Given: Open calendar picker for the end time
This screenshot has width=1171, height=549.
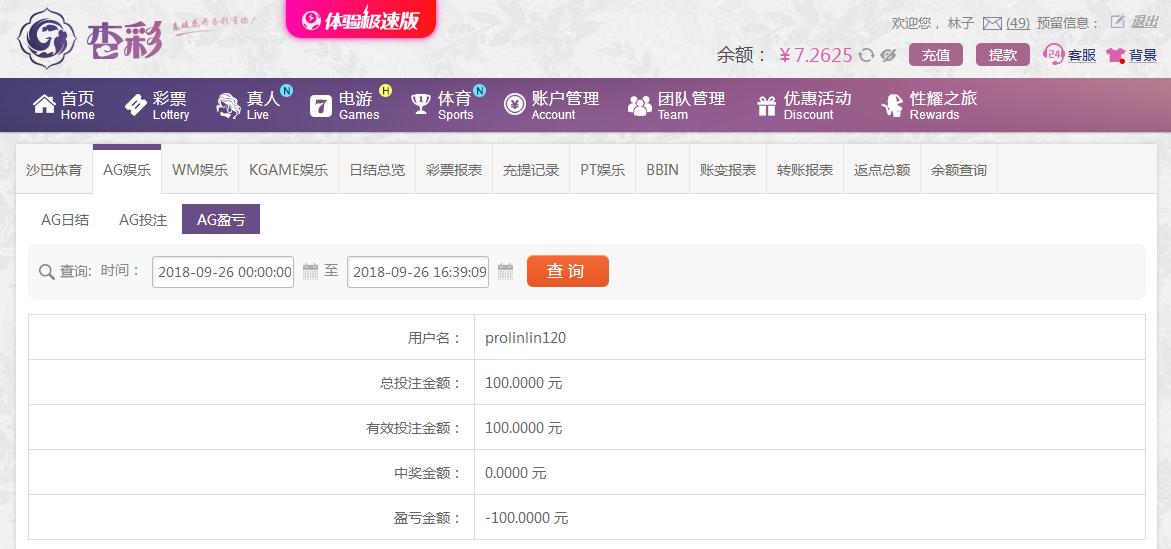Looking at the screenshot, I should (x=505, y=271).
